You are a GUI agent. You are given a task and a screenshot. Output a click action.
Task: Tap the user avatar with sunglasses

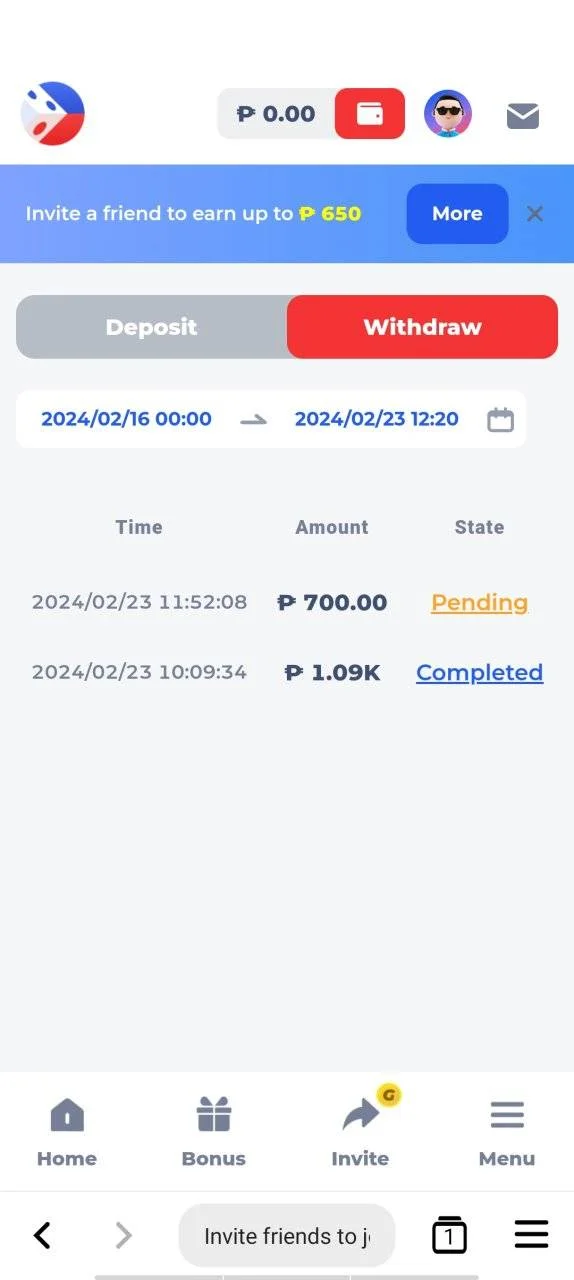point(448,113)
